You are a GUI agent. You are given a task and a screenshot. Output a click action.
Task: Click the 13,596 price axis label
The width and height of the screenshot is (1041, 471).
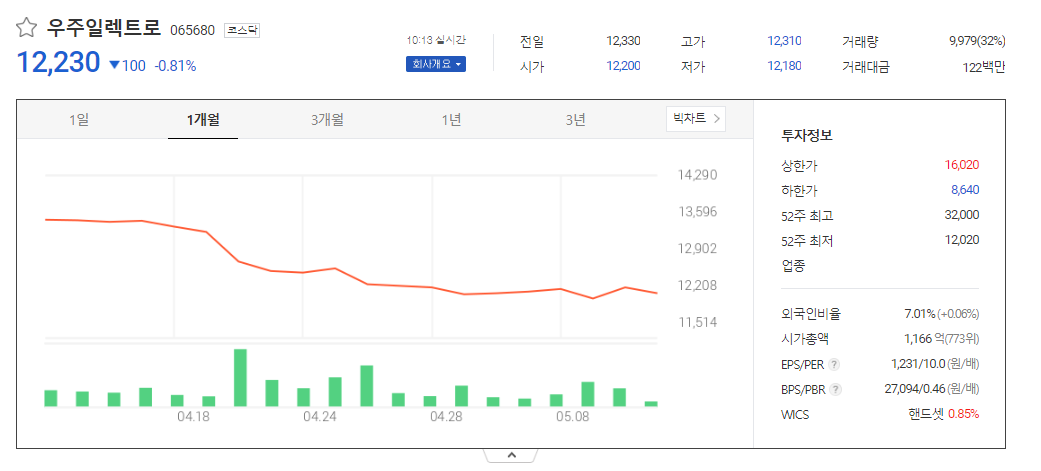(x=697, y=212)
